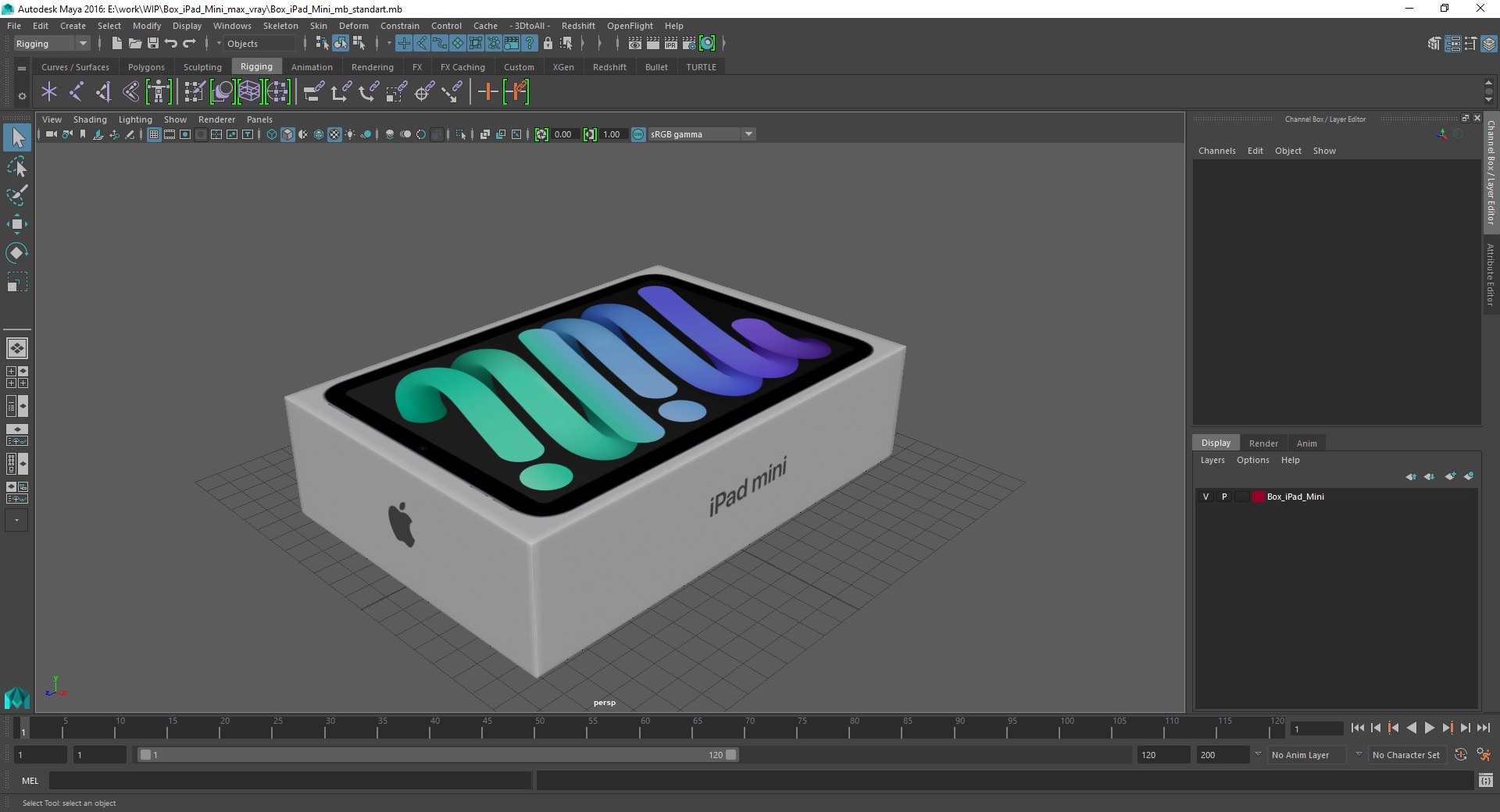Open the viewport Shading menu
This screenshot has width=1500, height=812.
[90, 119]
